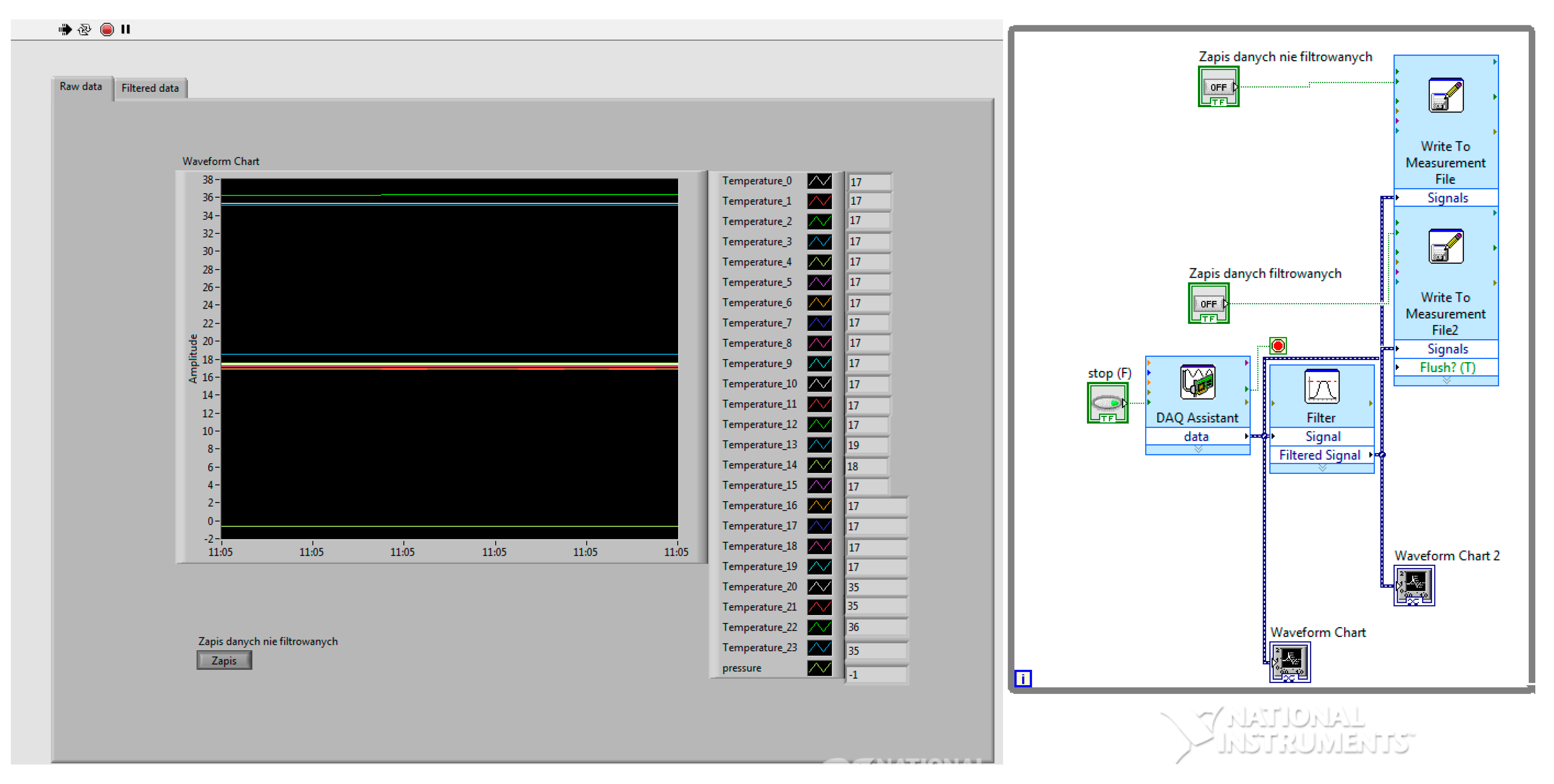Expand the DAQ Assistant bottom chevron

pyautogui.click(x=1197, y=449)
